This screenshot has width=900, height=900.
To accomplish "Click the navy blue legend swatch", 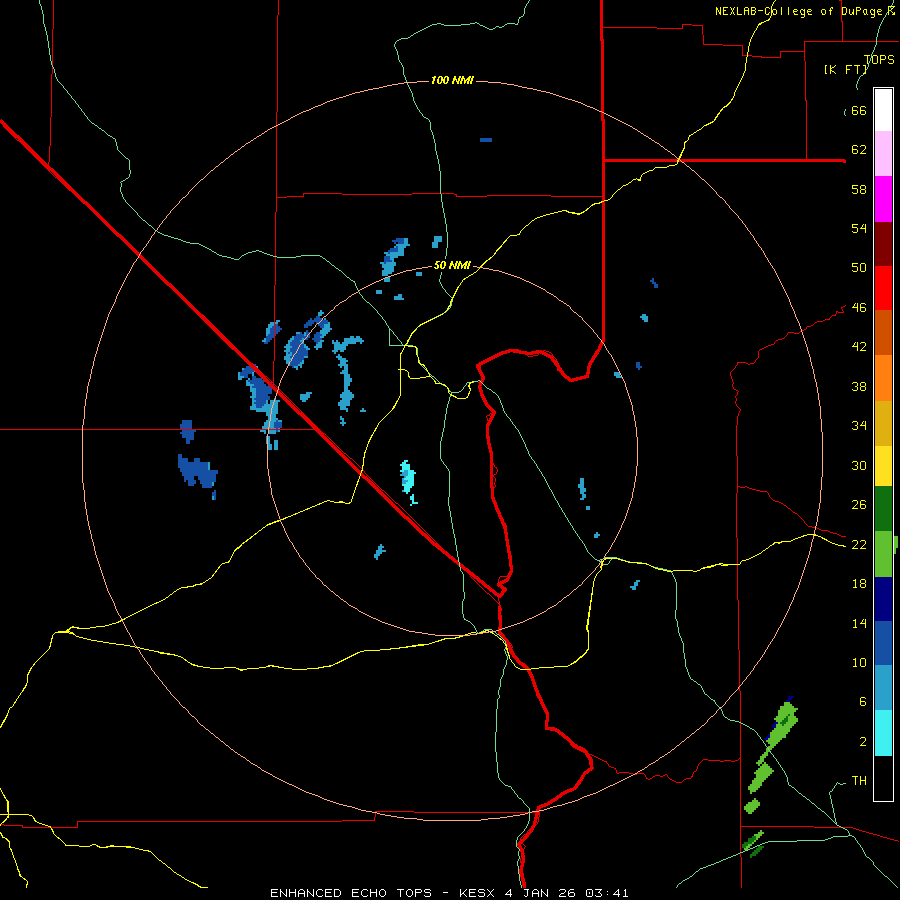I will (883, 599).
